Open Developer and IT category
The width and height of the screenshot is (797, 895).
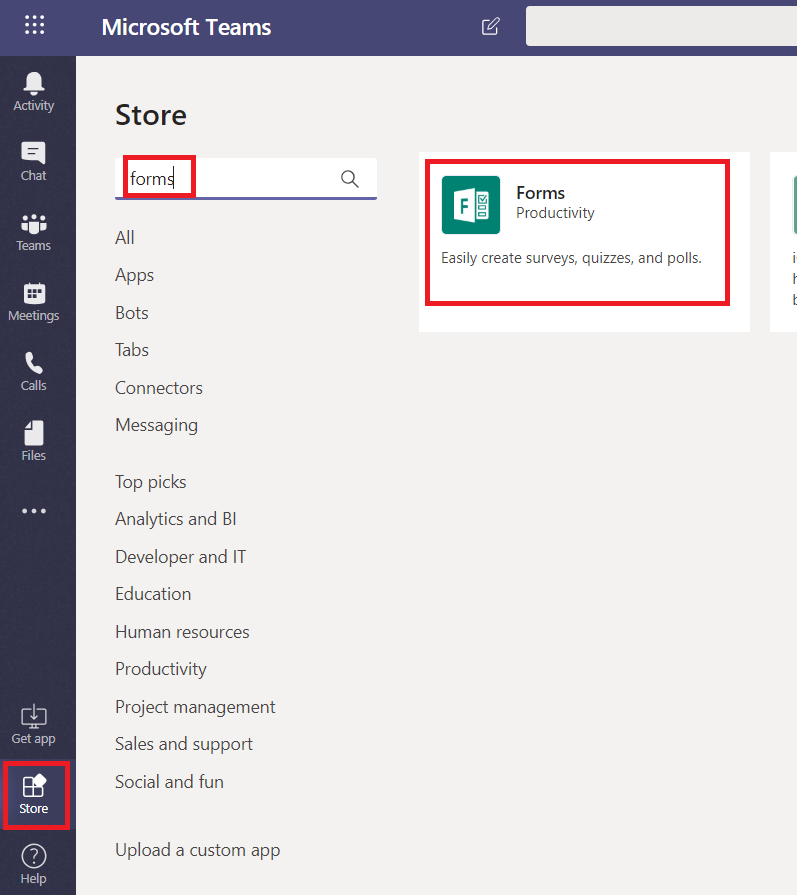180,557
